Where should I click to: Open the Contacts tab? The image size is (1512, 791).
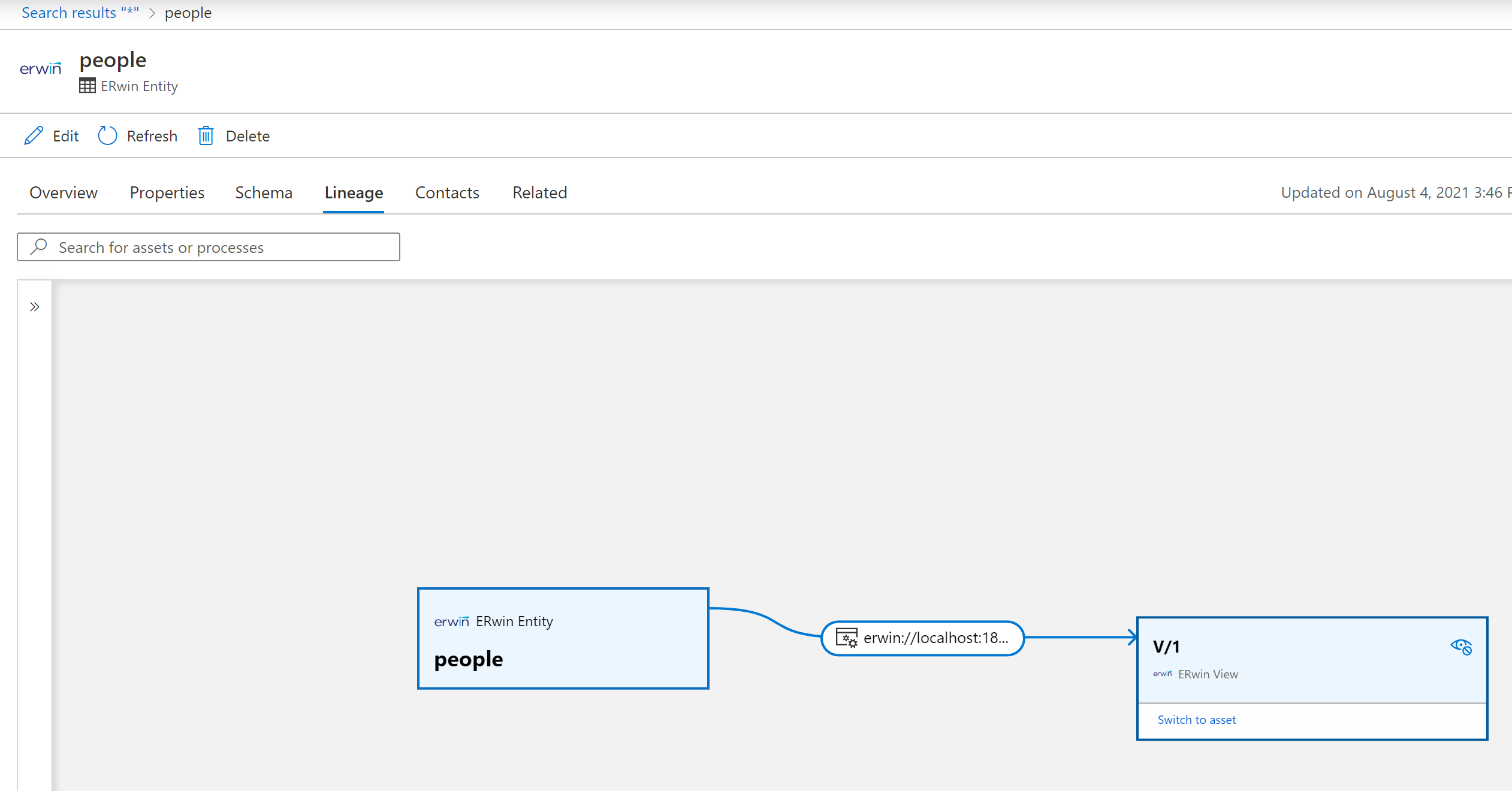click(x=447, y=192)
